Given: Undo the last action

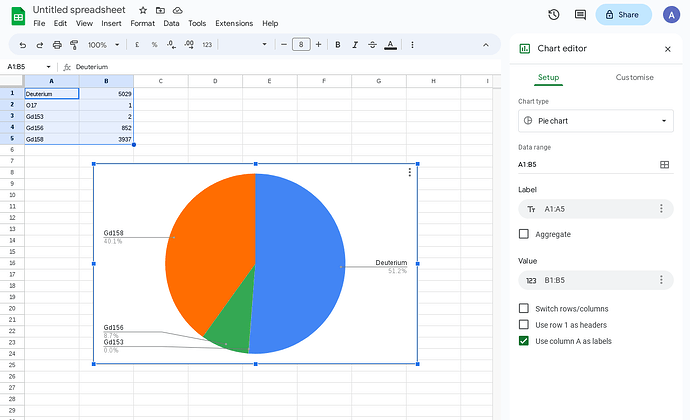Looking at the screenshot, I should [x=22, y=44].
